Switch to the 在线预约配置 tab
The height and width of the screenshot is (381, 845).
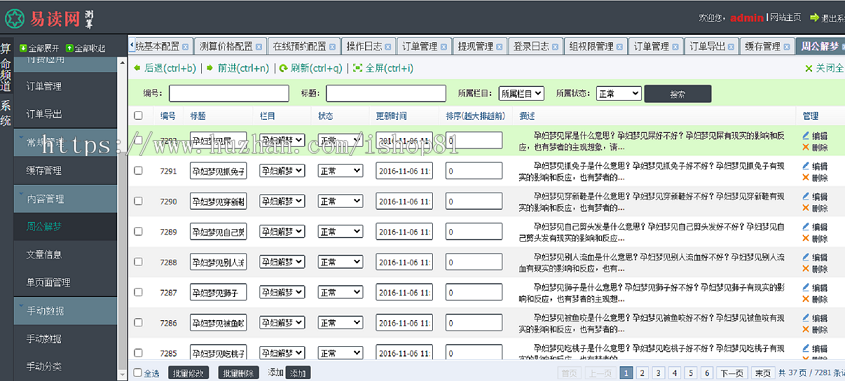[304, 46]
